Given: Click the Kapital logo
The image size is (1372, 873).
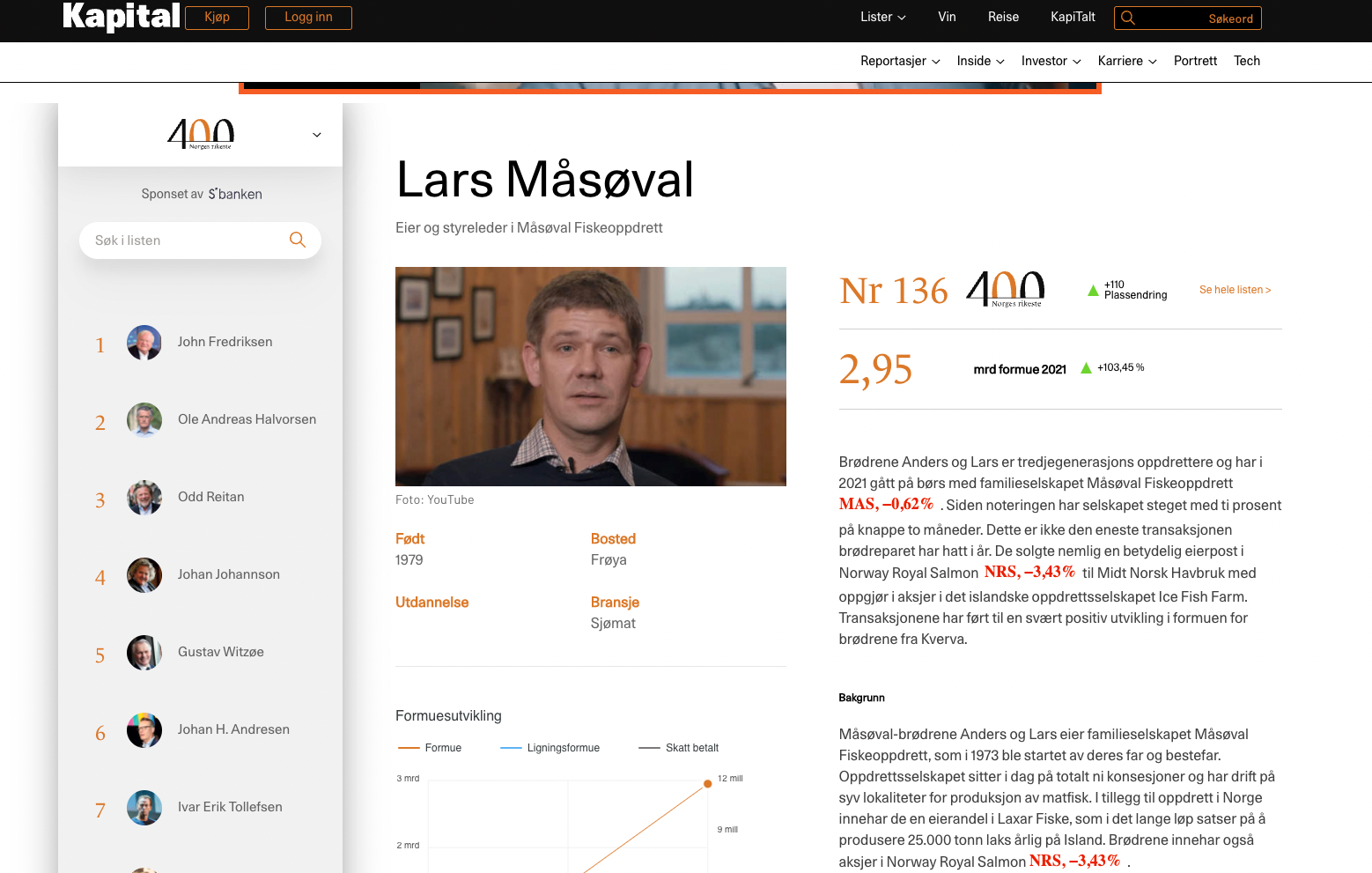Looking at the screenshot, I should 121,17.
